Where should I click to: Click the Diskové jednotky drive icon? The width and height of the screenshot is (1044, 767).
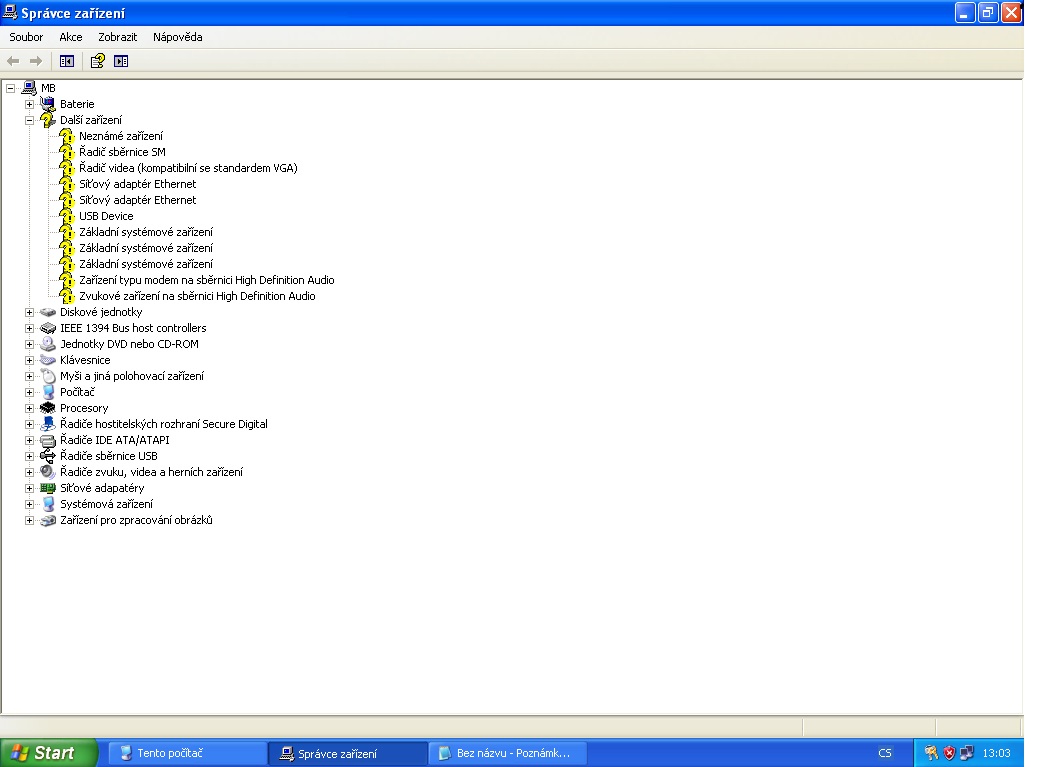48,312
